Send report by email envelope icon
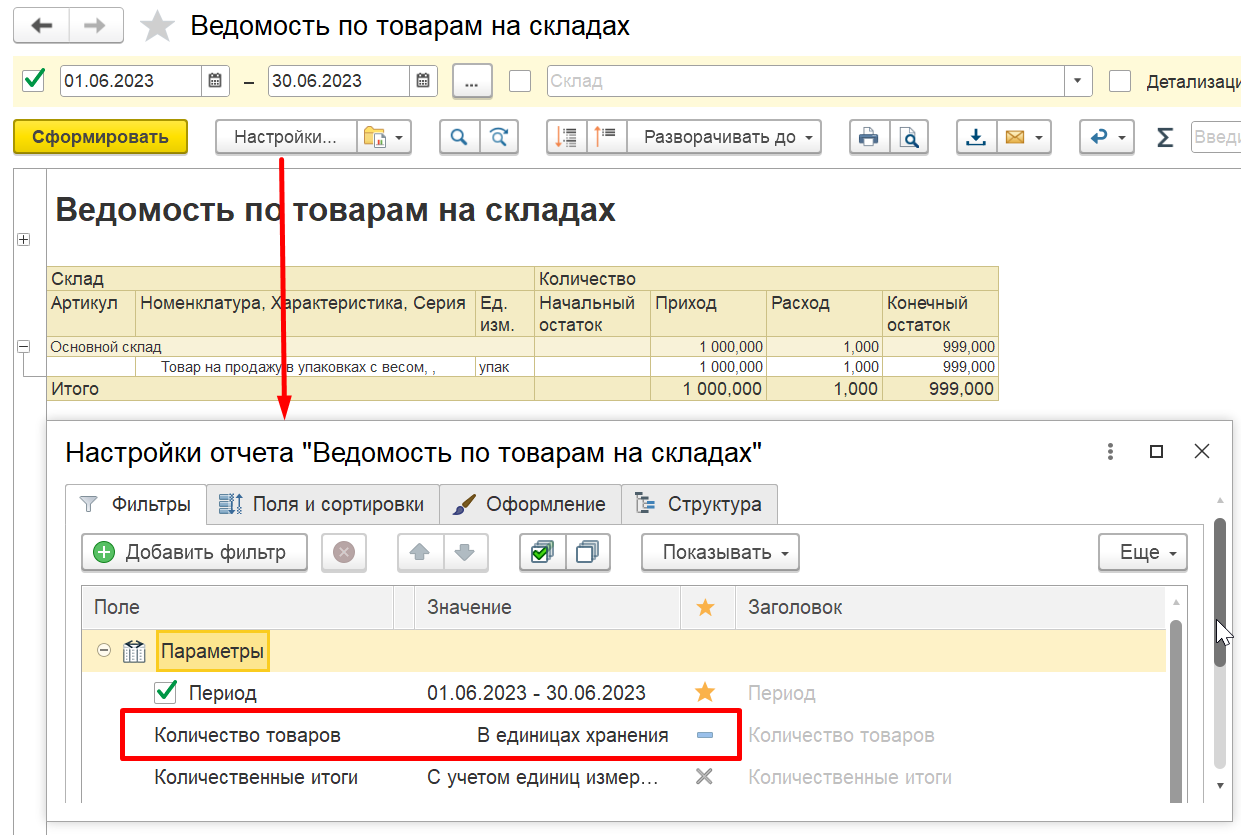The width and height of the screenshot is (1241, 835). pyautogui.click(x=1015, y=137)
